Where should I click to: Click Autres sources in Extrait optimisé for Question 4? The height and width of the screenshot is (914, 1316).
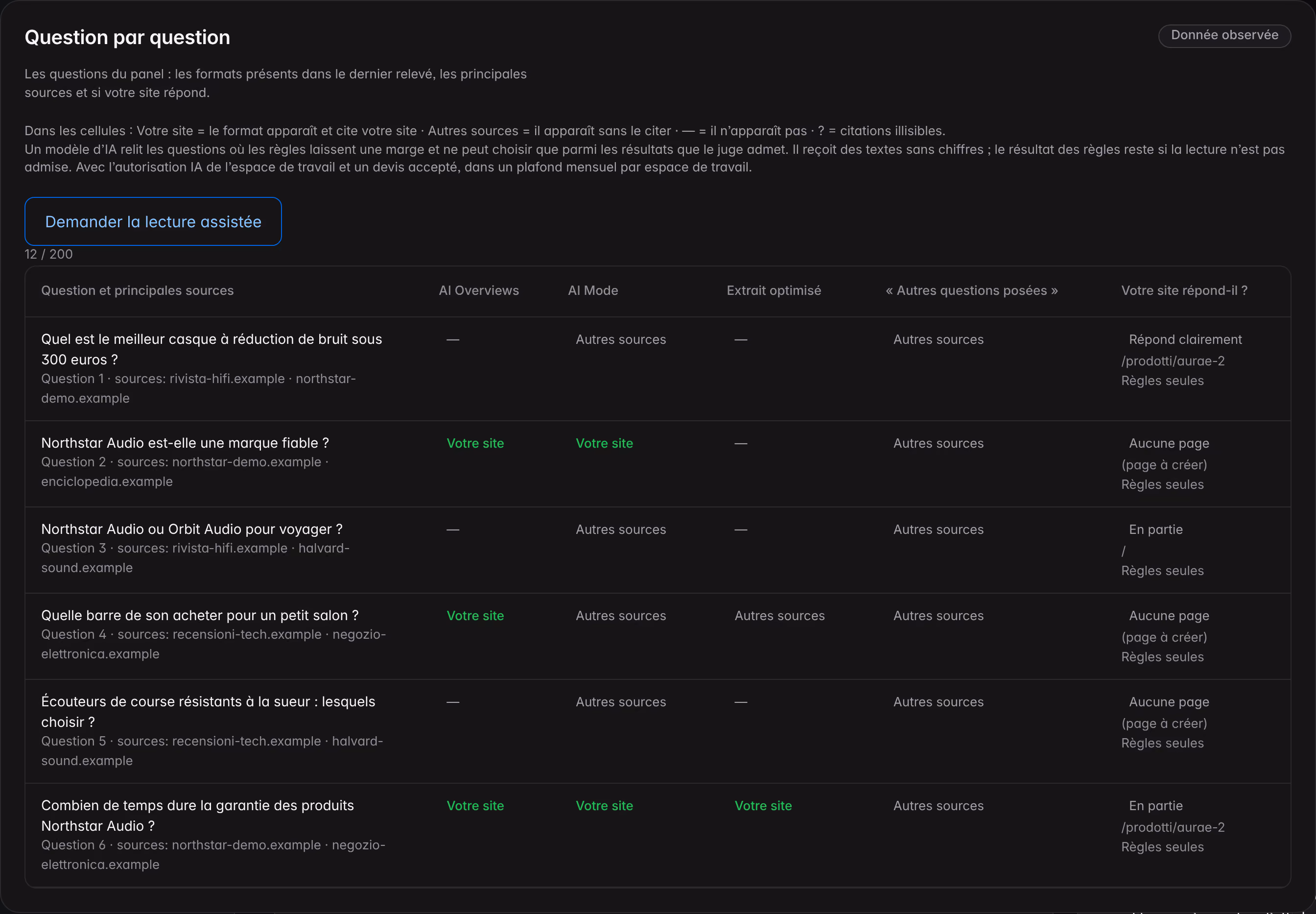pyautogui.click(x=779, y=616)
